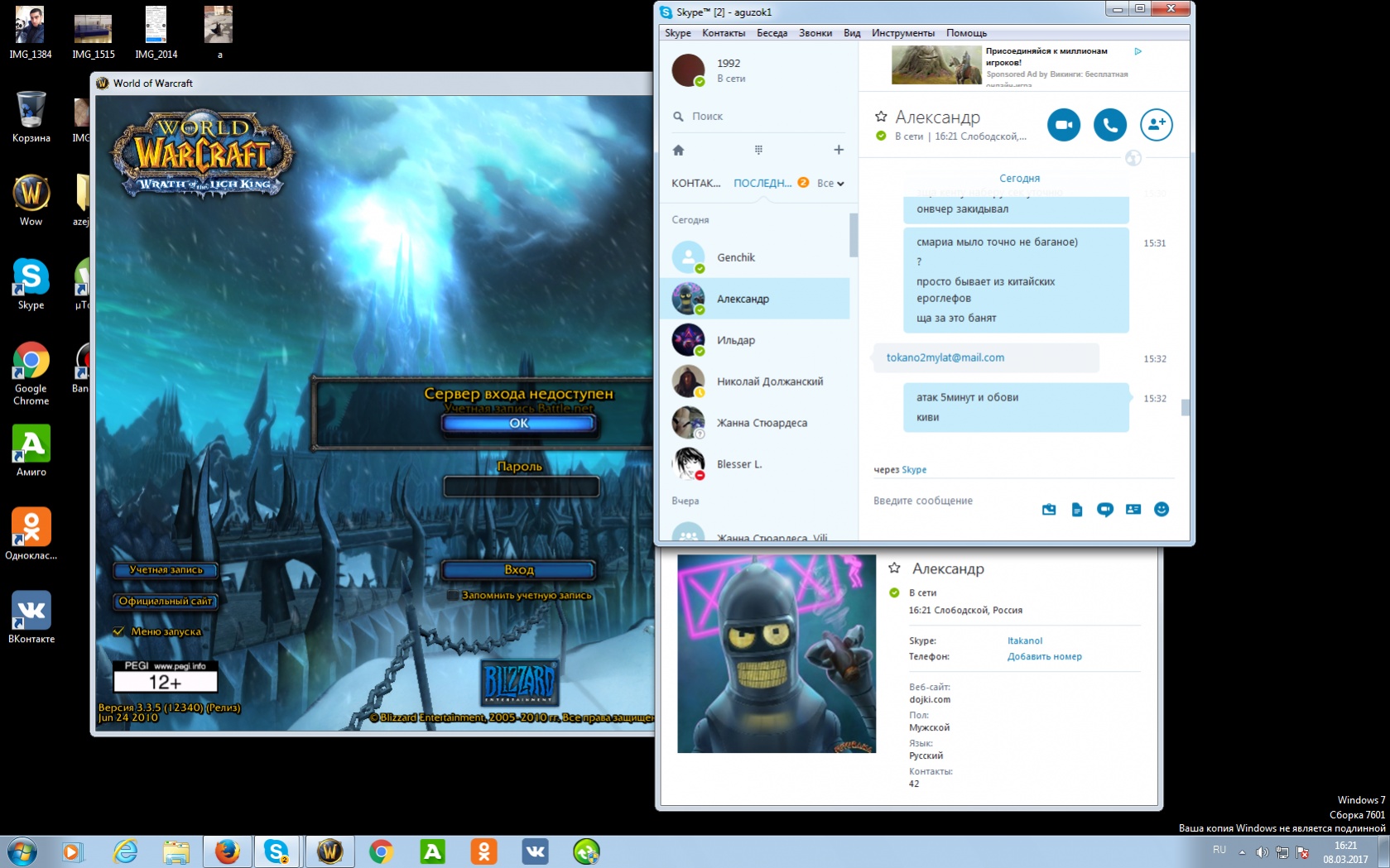Open the Skype dial pad icon
Image resolution: width=1390 pixels, height=868 pixels.
pyautogui.click(x=758, y=150)
